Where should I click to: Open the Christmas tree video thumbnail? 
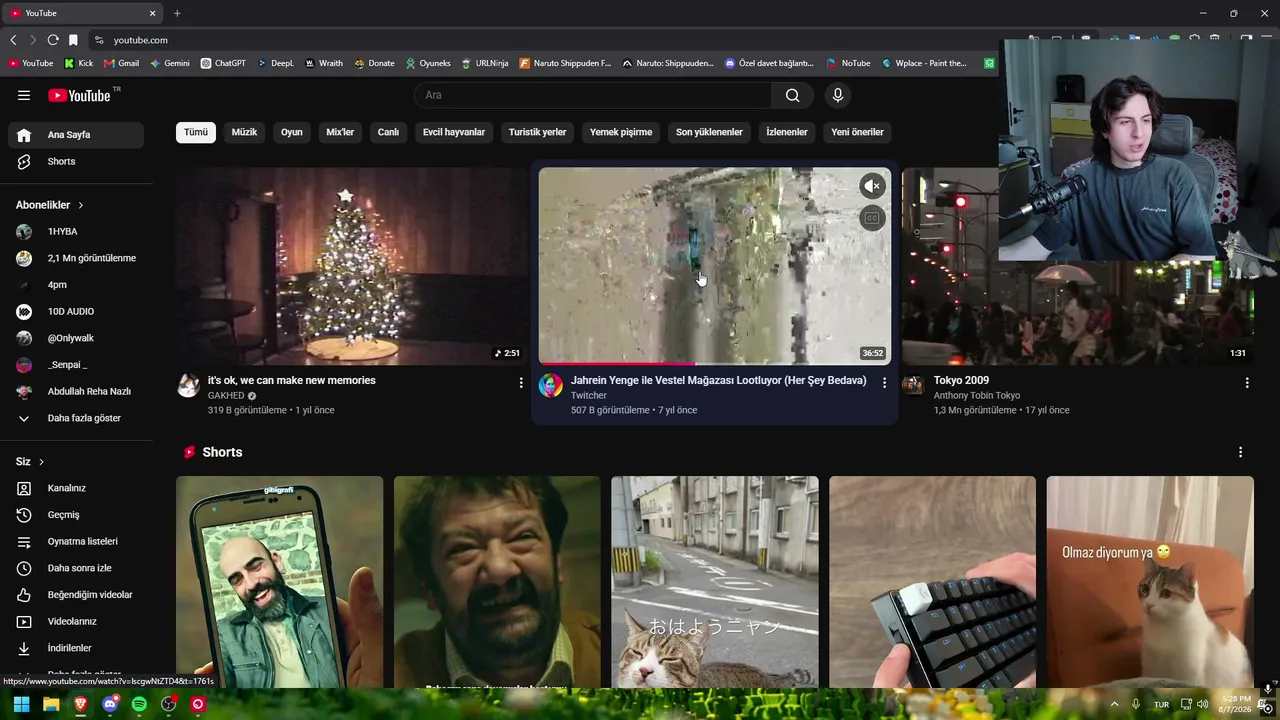tap(352, 266)
